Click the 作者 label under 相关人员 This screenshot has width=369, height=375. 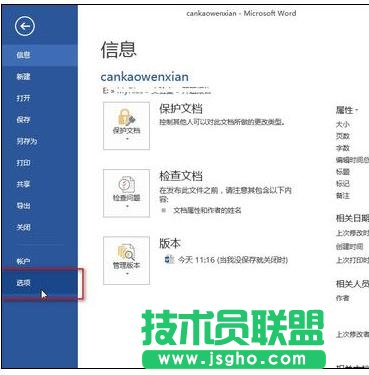coord(343,298)
